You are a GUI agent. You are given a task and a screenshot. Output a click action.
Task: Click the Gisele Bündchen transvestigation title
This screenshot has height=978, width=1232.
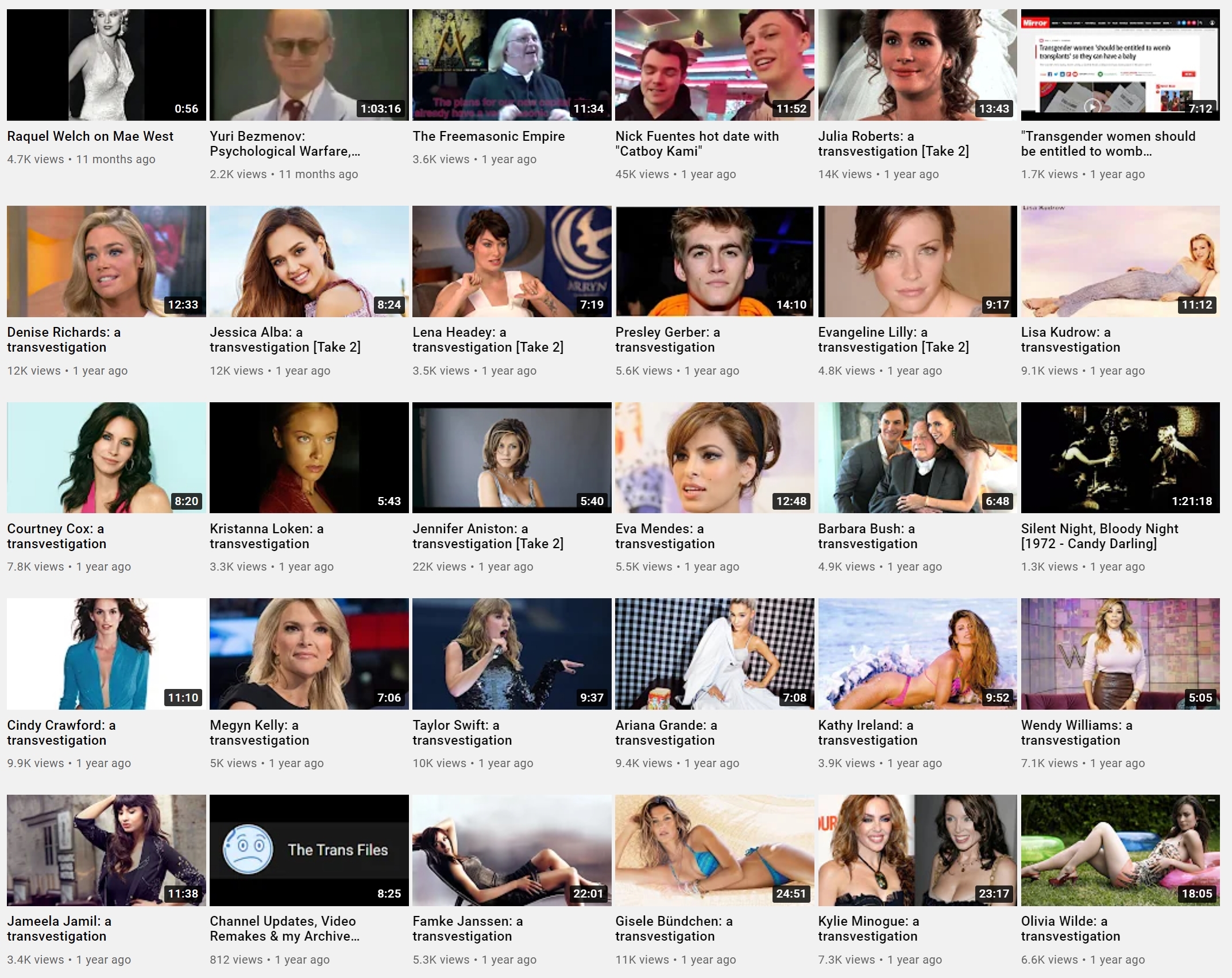click(674, 929)
